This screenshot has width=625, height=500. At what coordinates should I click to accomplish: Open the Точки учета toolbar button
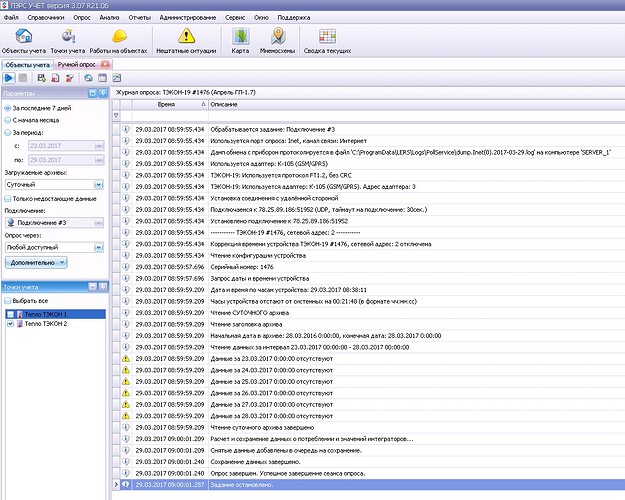[x=68, y=41]
